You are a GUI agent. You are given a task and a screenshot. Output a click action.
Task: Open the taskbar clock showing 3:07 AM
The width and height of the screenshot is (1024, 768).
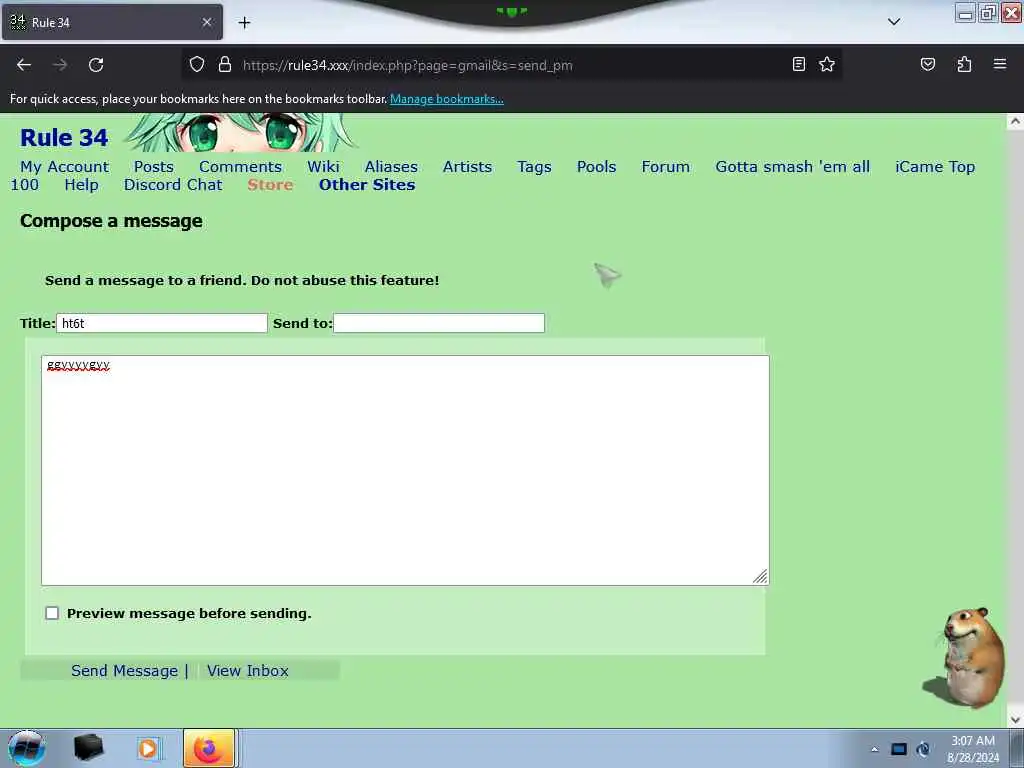click(x=972, y=749)
